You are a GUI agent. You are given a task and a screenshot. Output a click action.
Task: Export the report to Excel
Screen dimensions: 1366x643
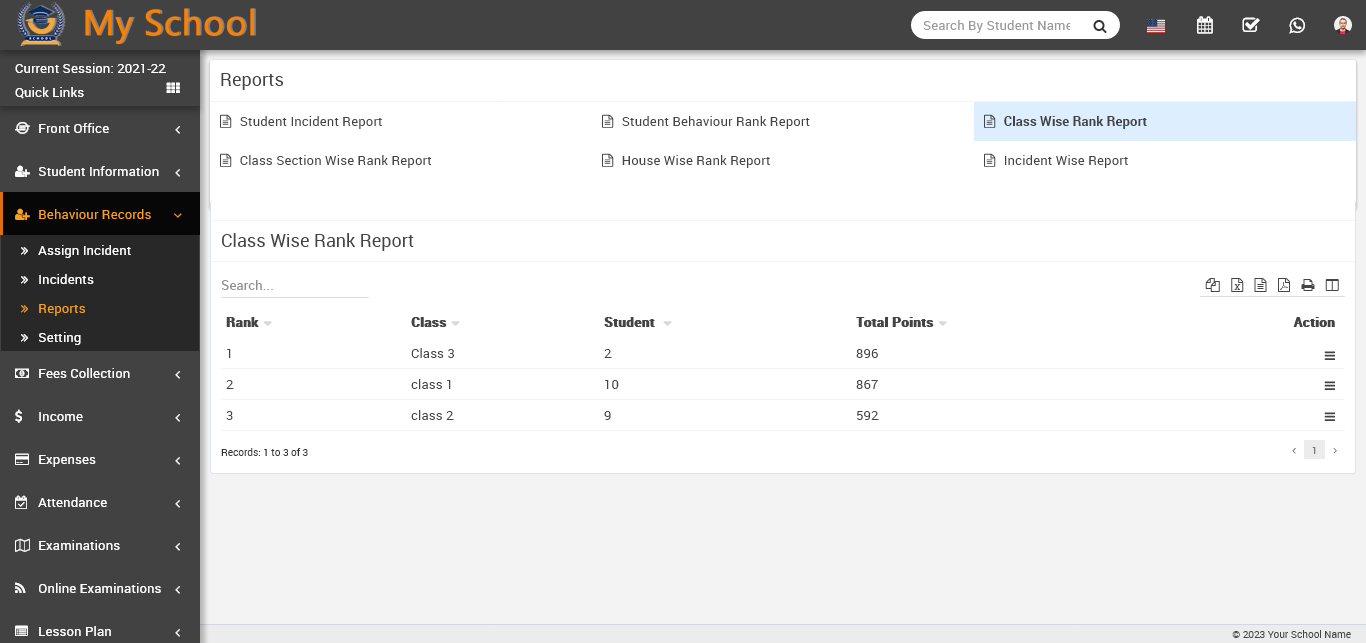1237,285
